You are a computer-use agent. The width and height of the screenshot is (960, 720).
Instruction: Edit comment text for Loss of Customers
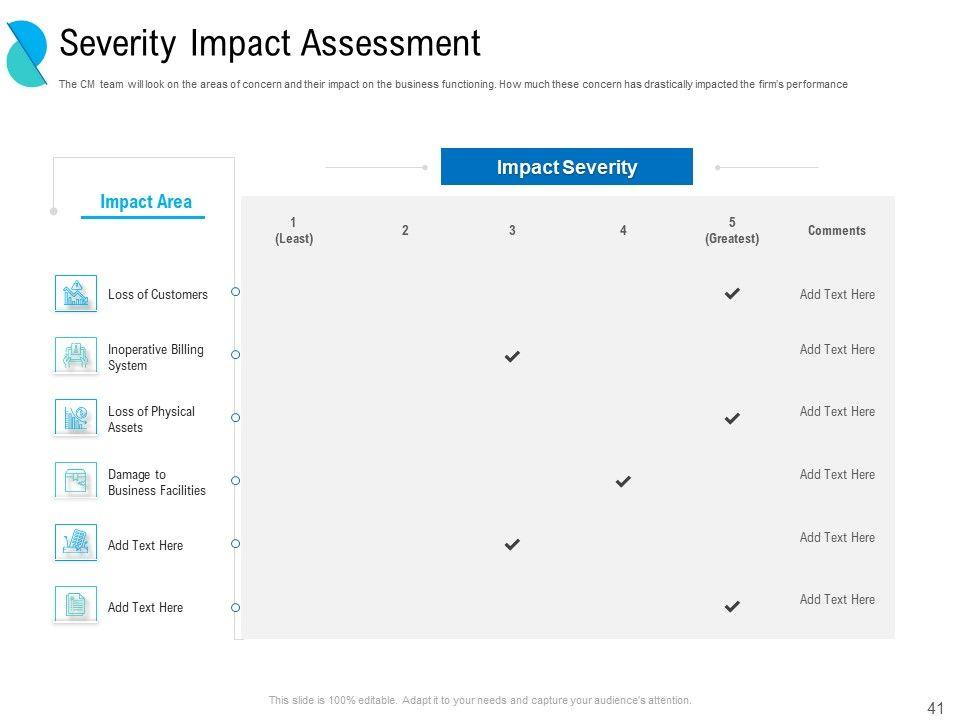tap(837, 294)
